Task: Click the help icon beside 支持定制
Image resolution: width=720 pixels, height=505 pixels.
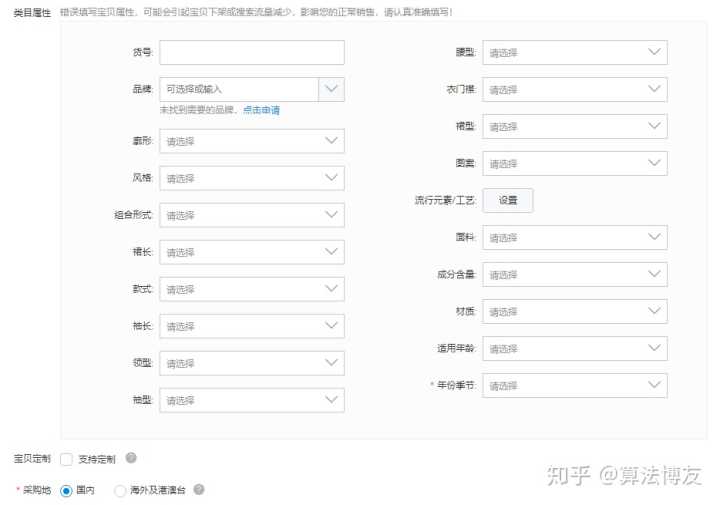Action: 131,458
